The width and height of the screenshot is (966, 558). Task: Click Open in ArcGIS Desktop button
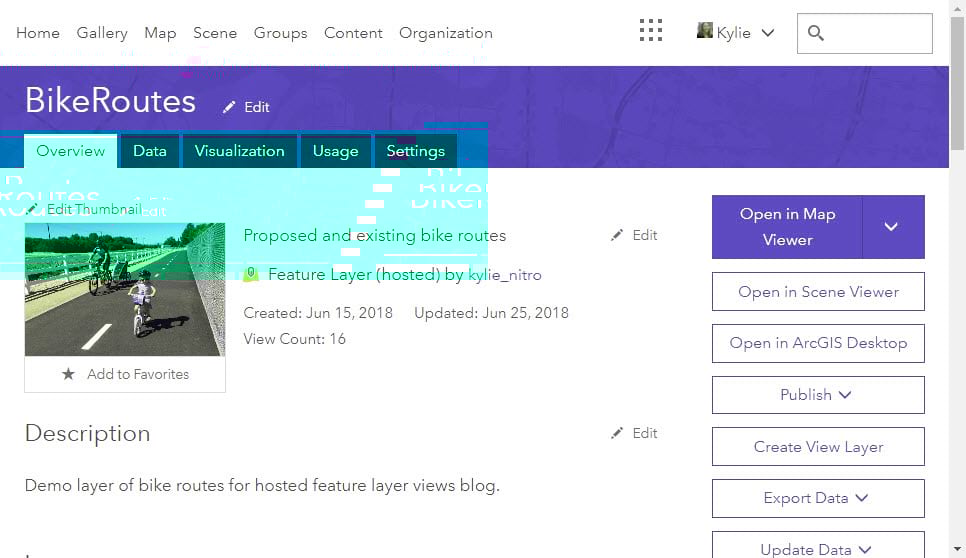(818, 343)
